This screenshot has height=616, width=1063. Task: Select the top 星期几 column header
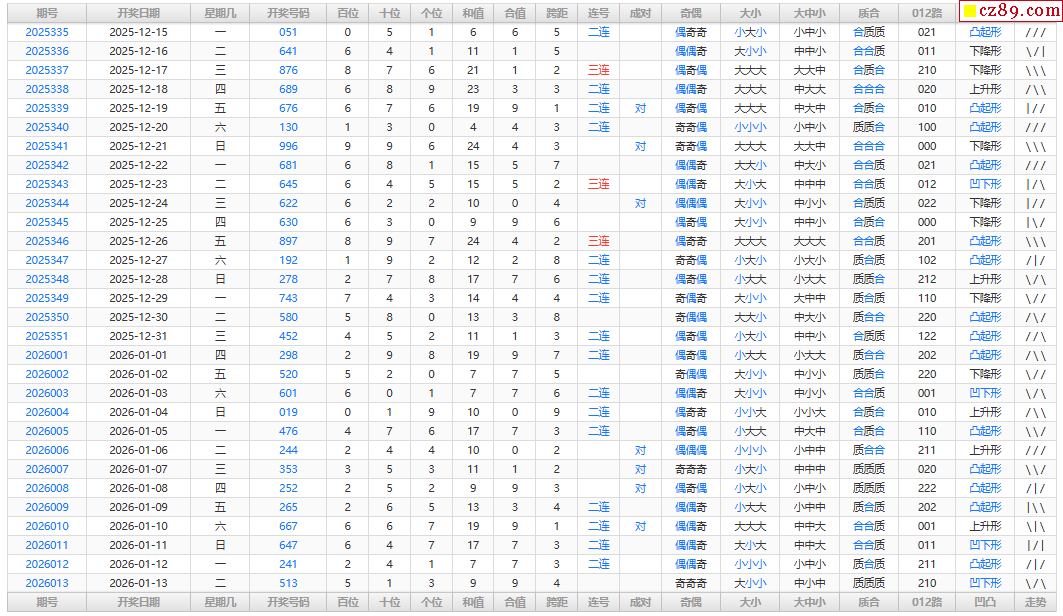tap(220, 13)
